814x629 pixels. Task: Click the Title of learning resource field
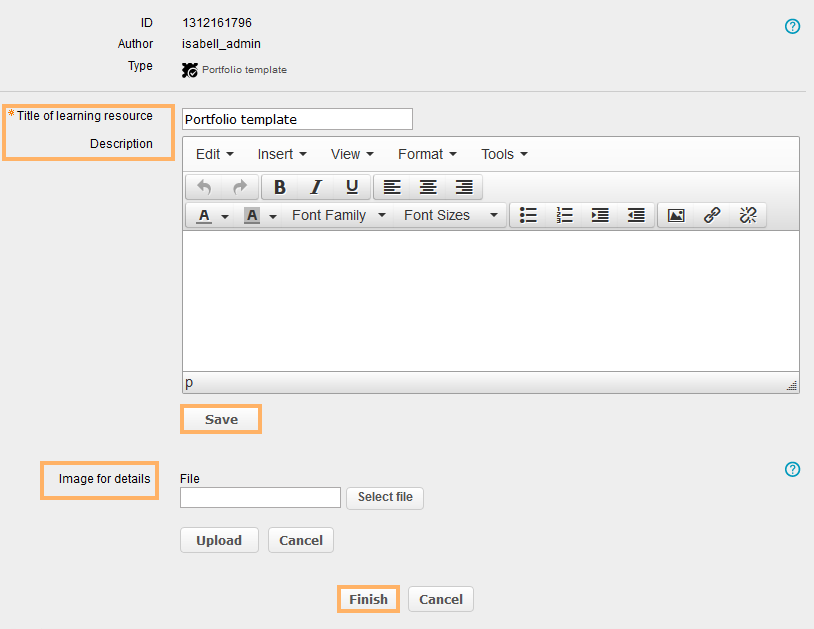297,119
